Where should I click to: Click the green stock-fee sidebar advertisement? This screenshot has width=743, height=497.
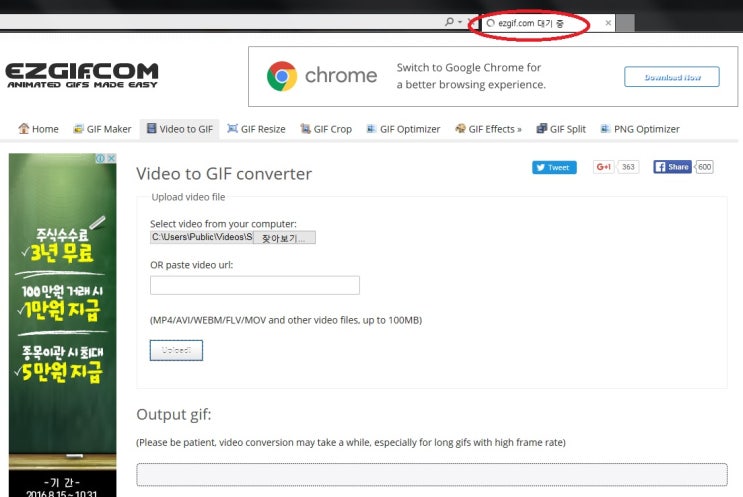click(63, 325)
